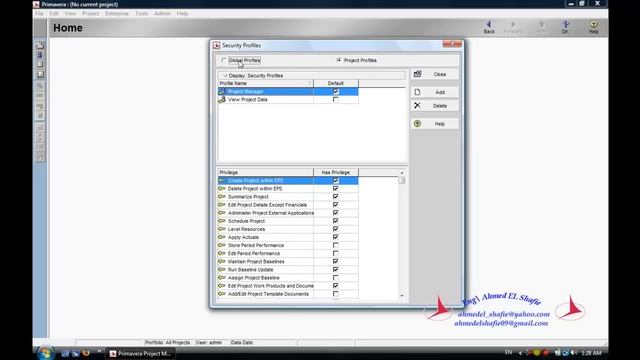Select the Project Profiles radio button
The width and height of the screenshot is (640, 360).
339,60
